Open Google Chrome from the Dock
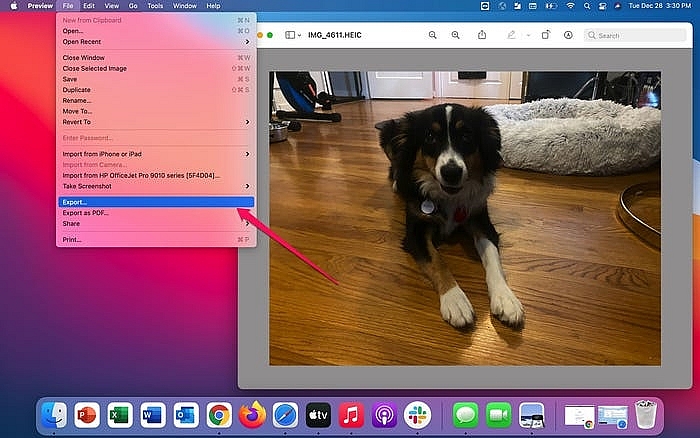This screenshot has width=700, height=438. coord(219,414)
